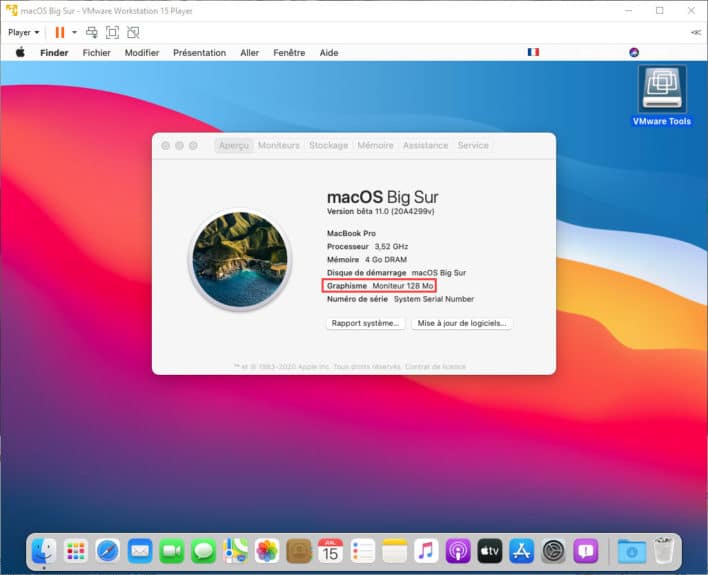Click the Numéro de série value
This screenshot has width=708, height=575.
coord(434,299)
